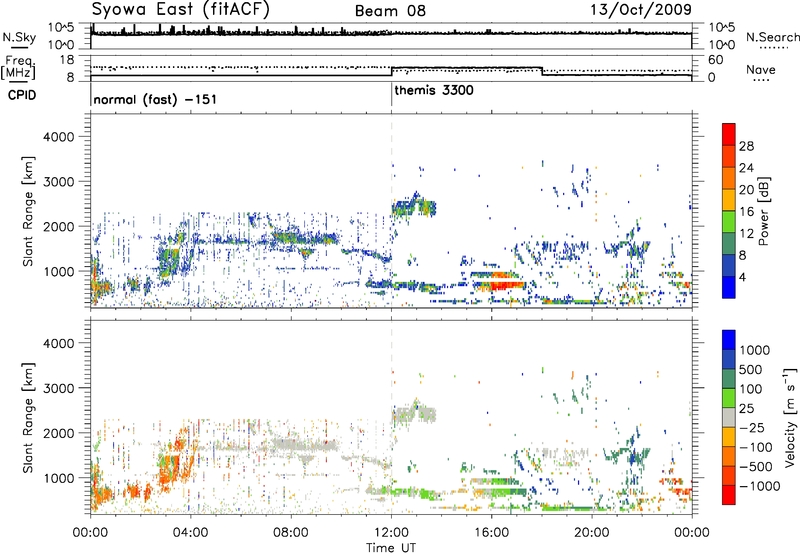Click the Velocity color bar segment between 500 and 100

pyautogui.click(x=729, y=379)
